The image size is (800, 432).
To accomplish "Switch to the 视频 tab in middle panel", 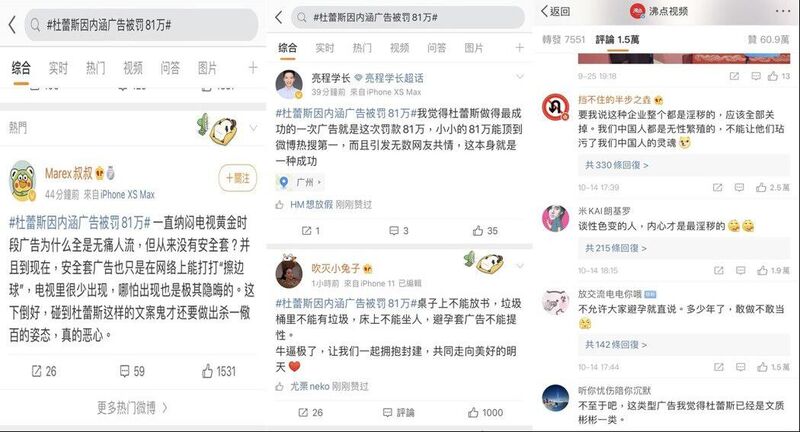I will 399,48.
